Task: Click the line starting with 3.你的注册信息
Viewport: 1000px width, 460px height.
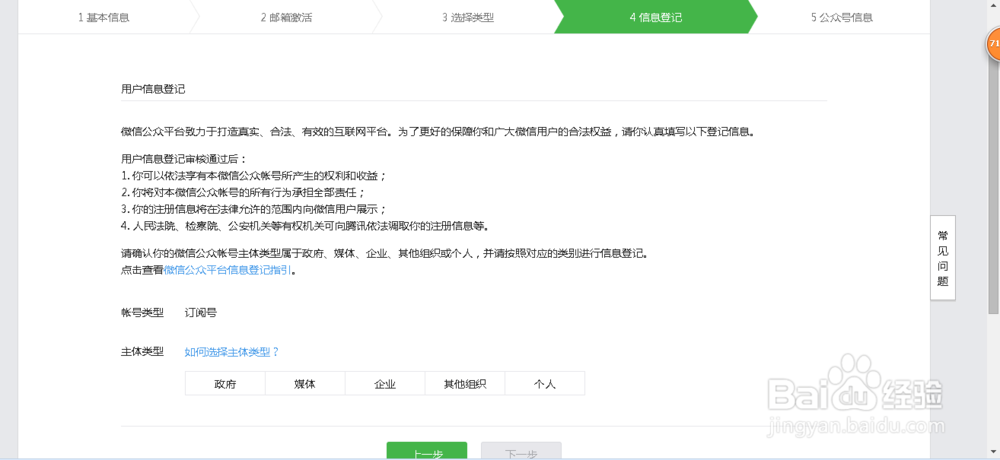Action: pos(254,209)
